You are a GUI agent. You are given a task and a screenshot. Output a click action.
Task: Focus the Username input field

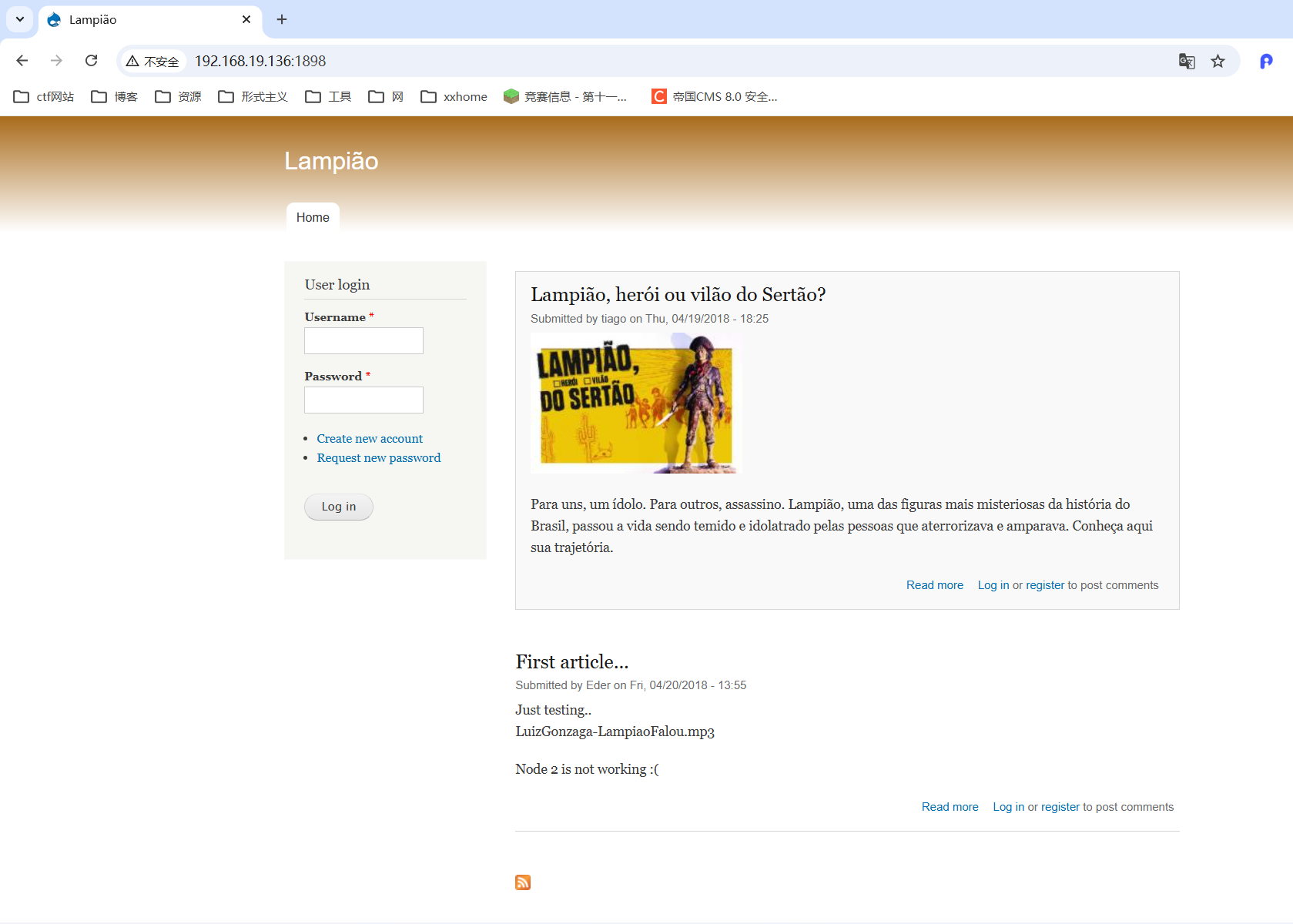coord(363,340)
